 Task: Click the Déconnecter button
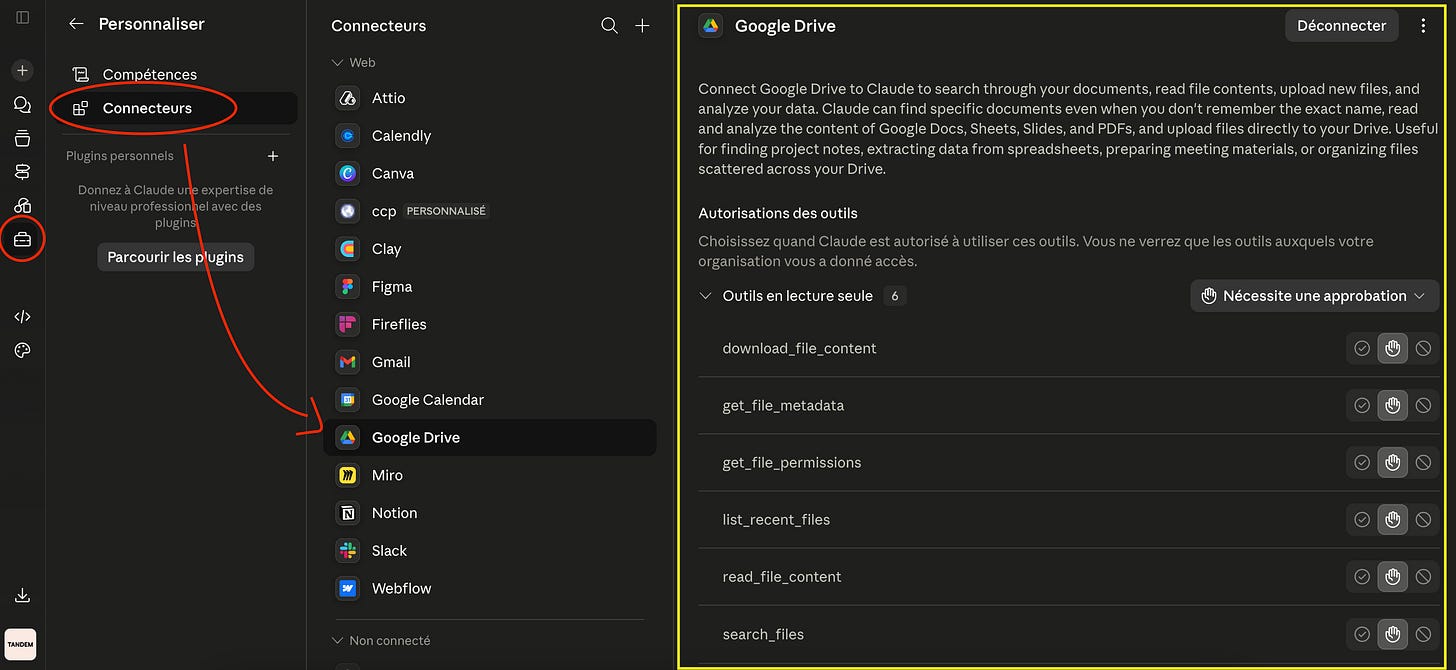coord(1341,26)
